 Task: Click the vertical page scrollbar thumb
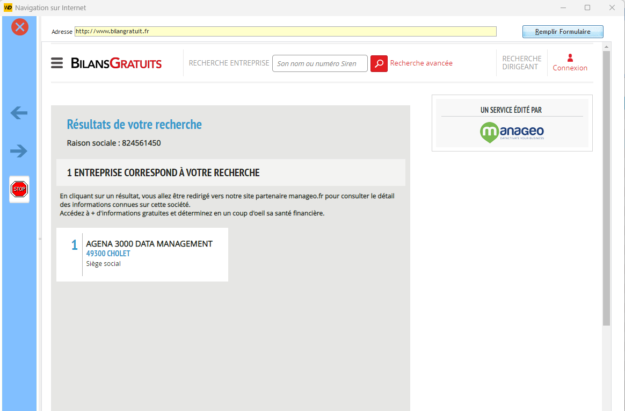pos(606,190)
